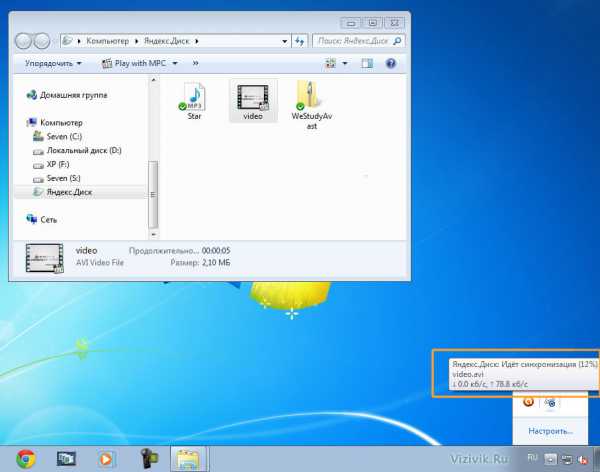This screenshot has width=600, height=472.
Task: Open Explorer help with the question mark
Action: tap(391, 63)
